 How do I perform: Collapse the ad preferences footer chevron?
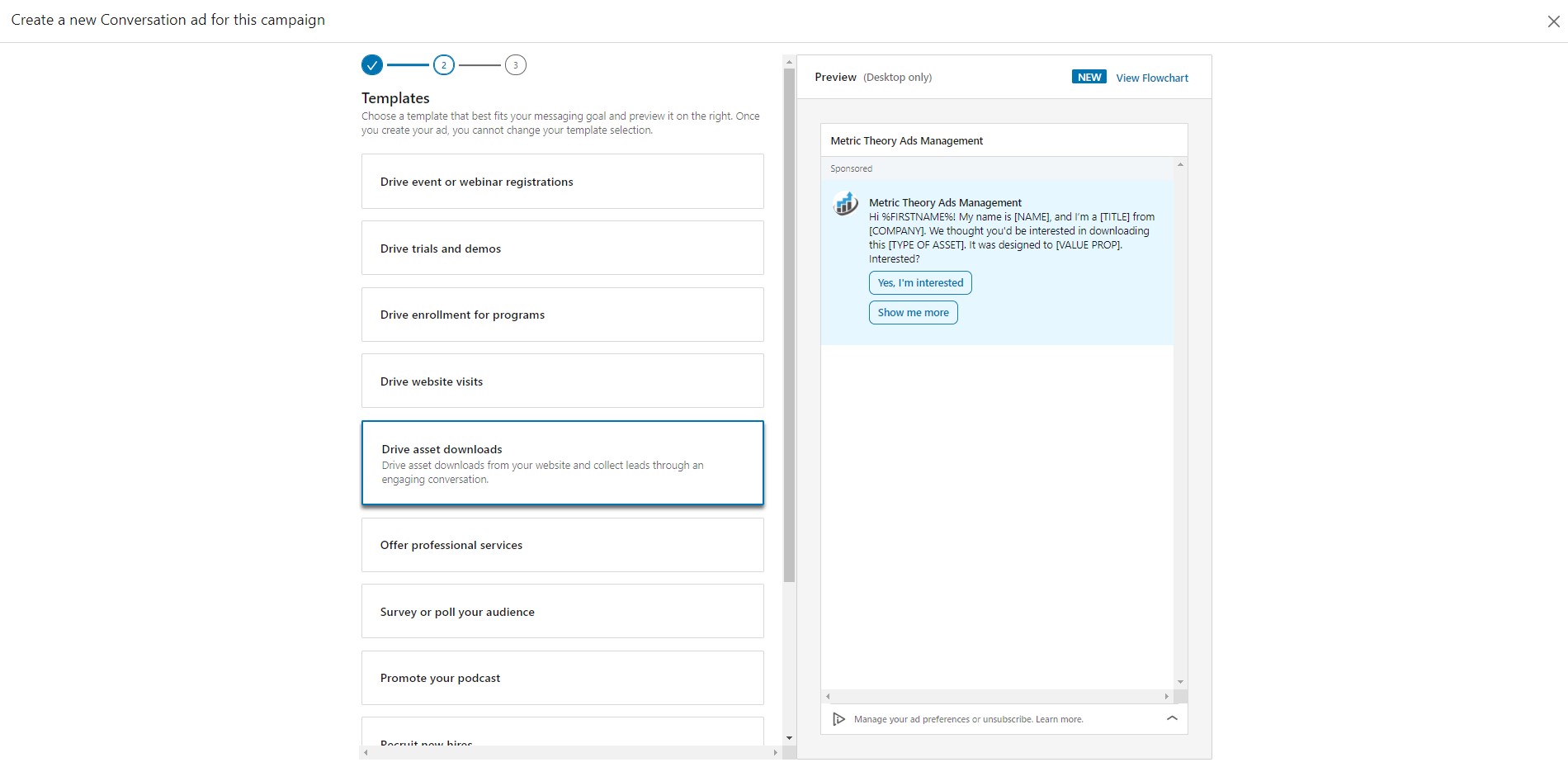[x=1172, y=718]
